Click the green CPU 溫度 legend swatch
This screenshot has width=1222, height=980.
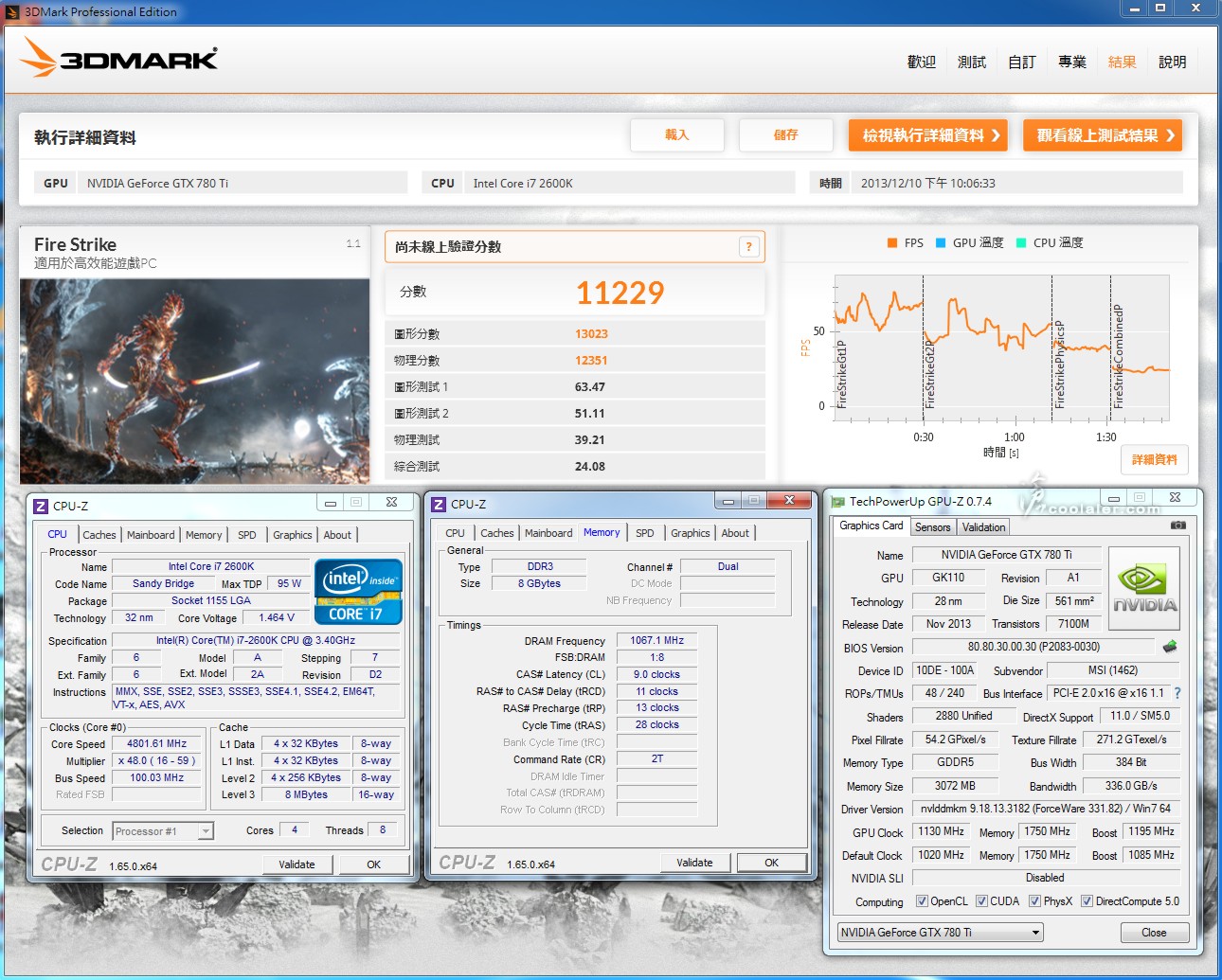(1021, 243)
